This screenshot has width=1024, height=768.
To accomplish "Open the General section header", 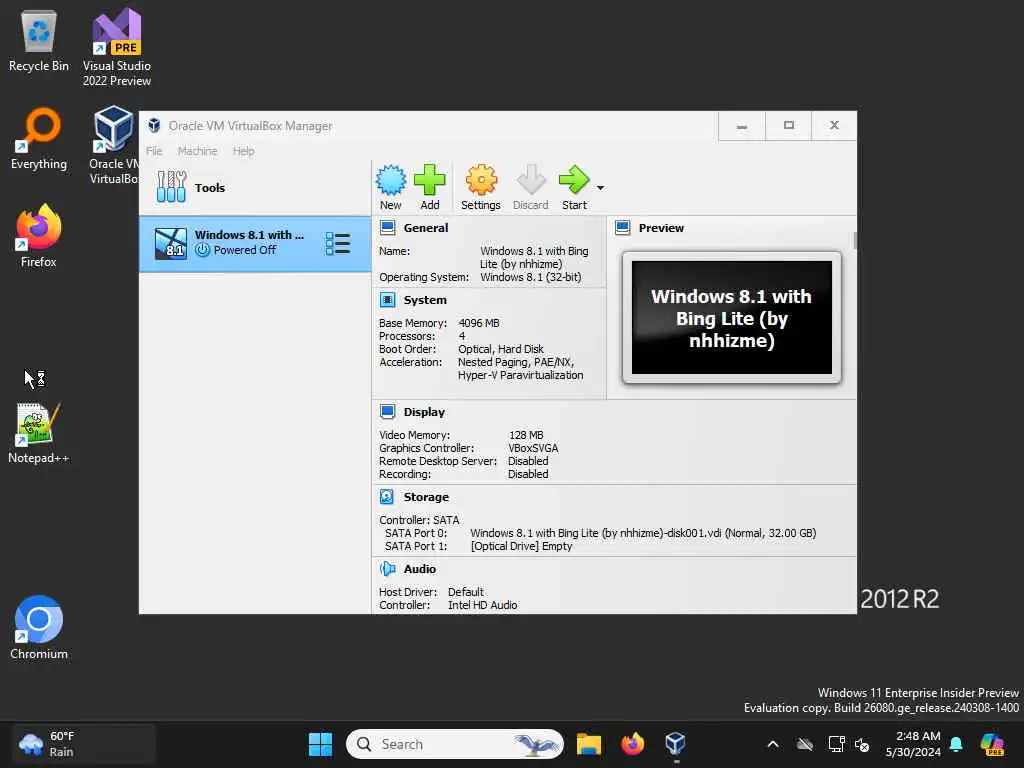I will click(426, 228).
